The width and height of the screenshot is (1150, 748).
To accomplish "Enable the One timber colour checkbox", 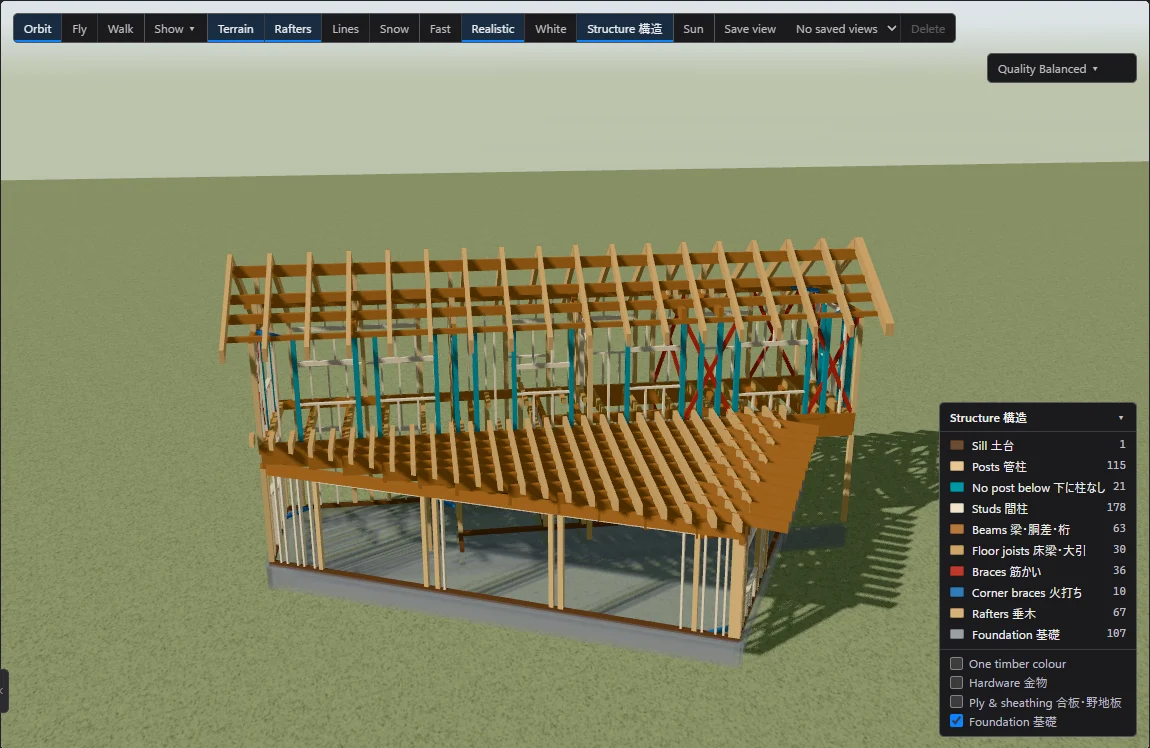I will (956, 664).
